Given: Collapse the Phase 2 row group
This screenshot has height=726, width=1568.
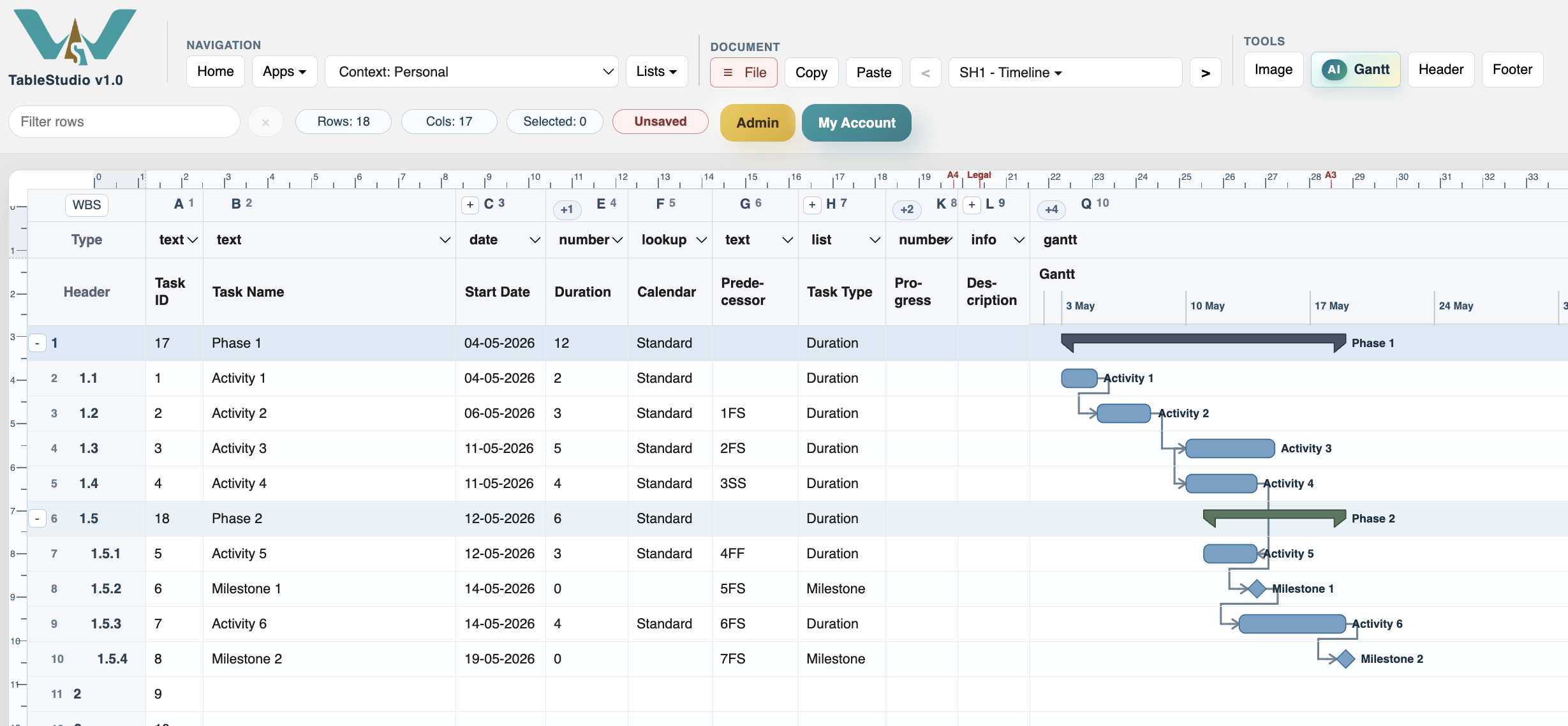Looking at the screenshot, I should point(37,519).
